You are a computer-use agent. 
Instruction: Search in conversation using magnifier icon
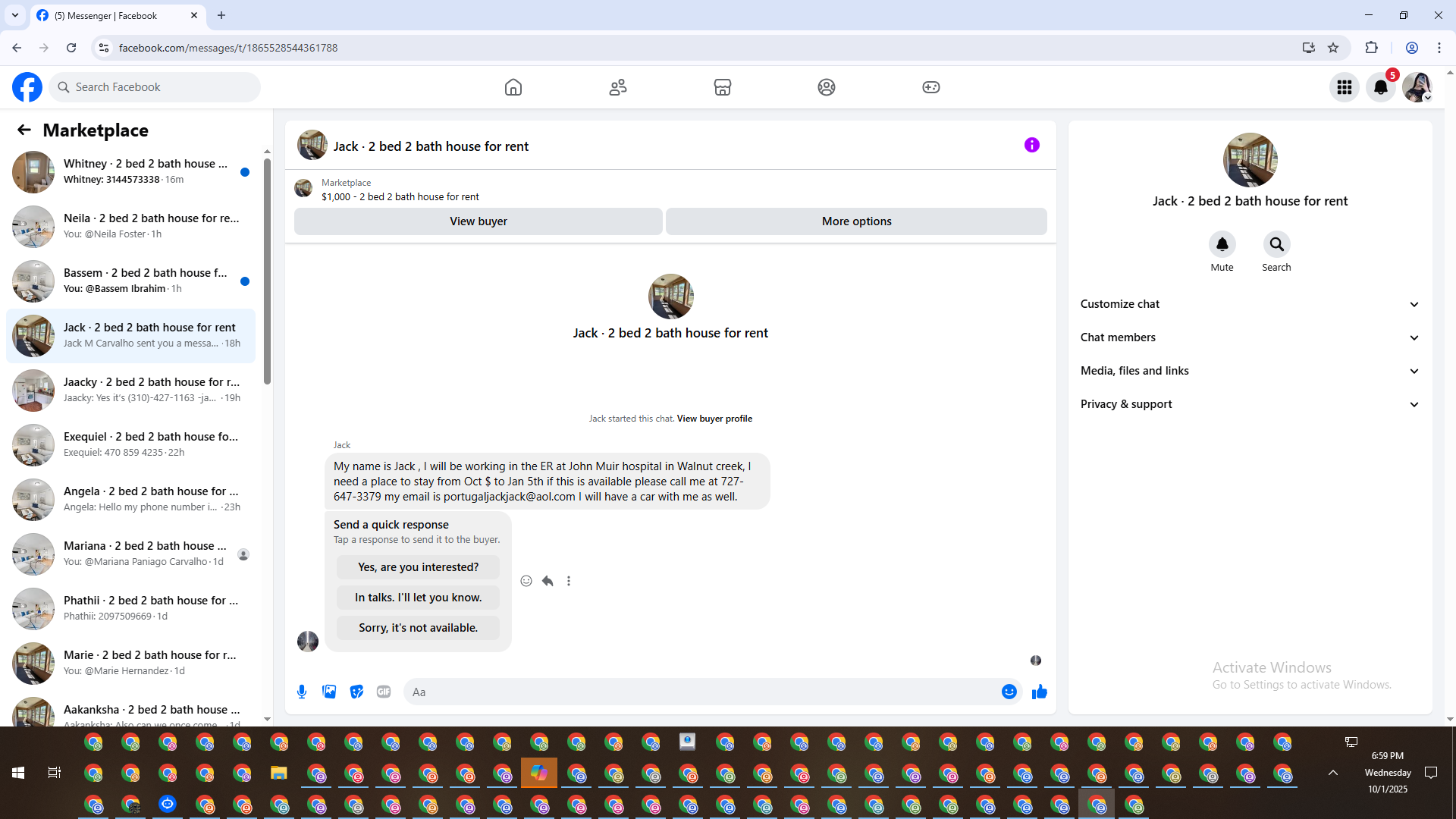1277,244
